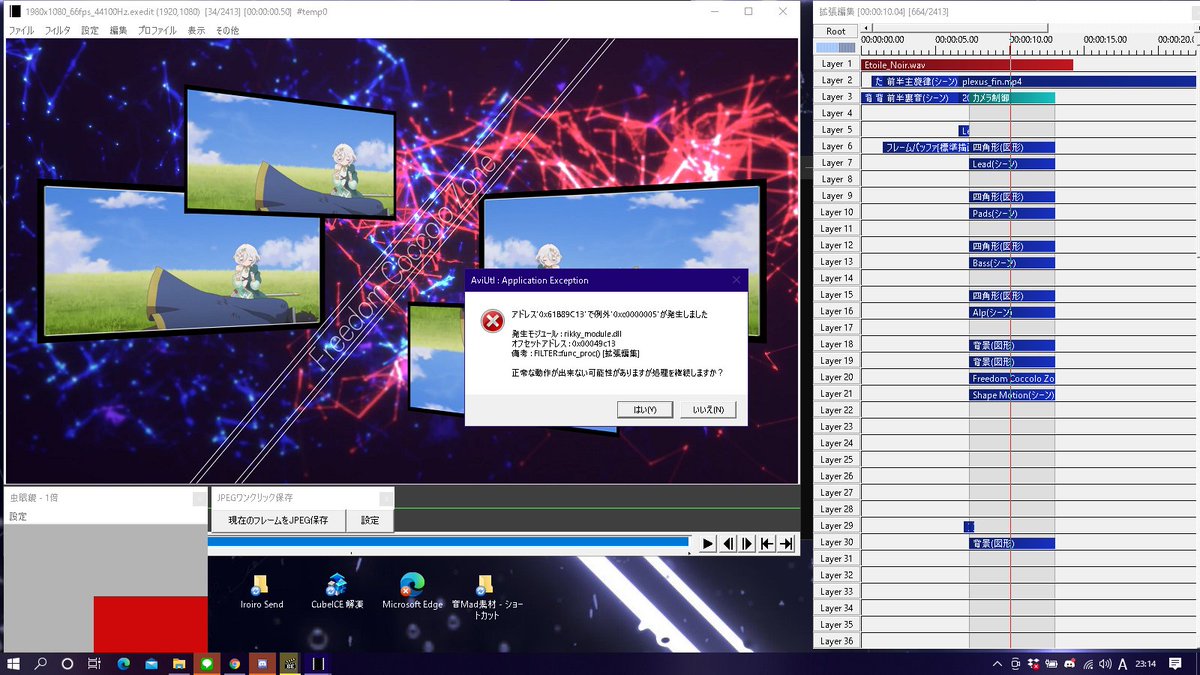Click 現在のフレームをJPEG保存 button

pos(278,520)
